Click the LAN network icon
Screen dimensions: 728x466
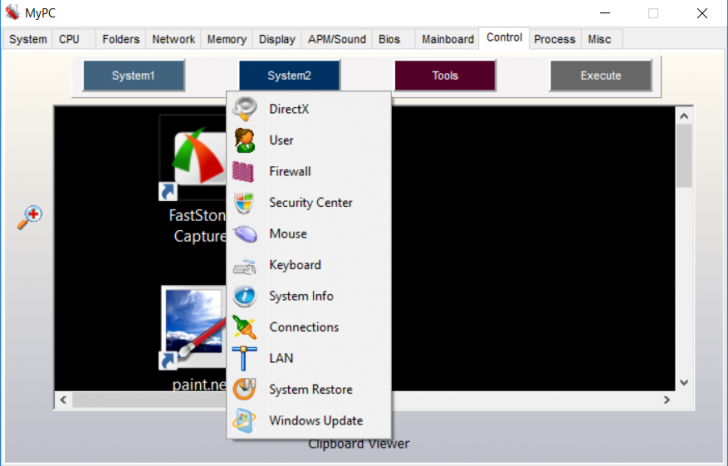pyautogui.click(x=244, y=358)
